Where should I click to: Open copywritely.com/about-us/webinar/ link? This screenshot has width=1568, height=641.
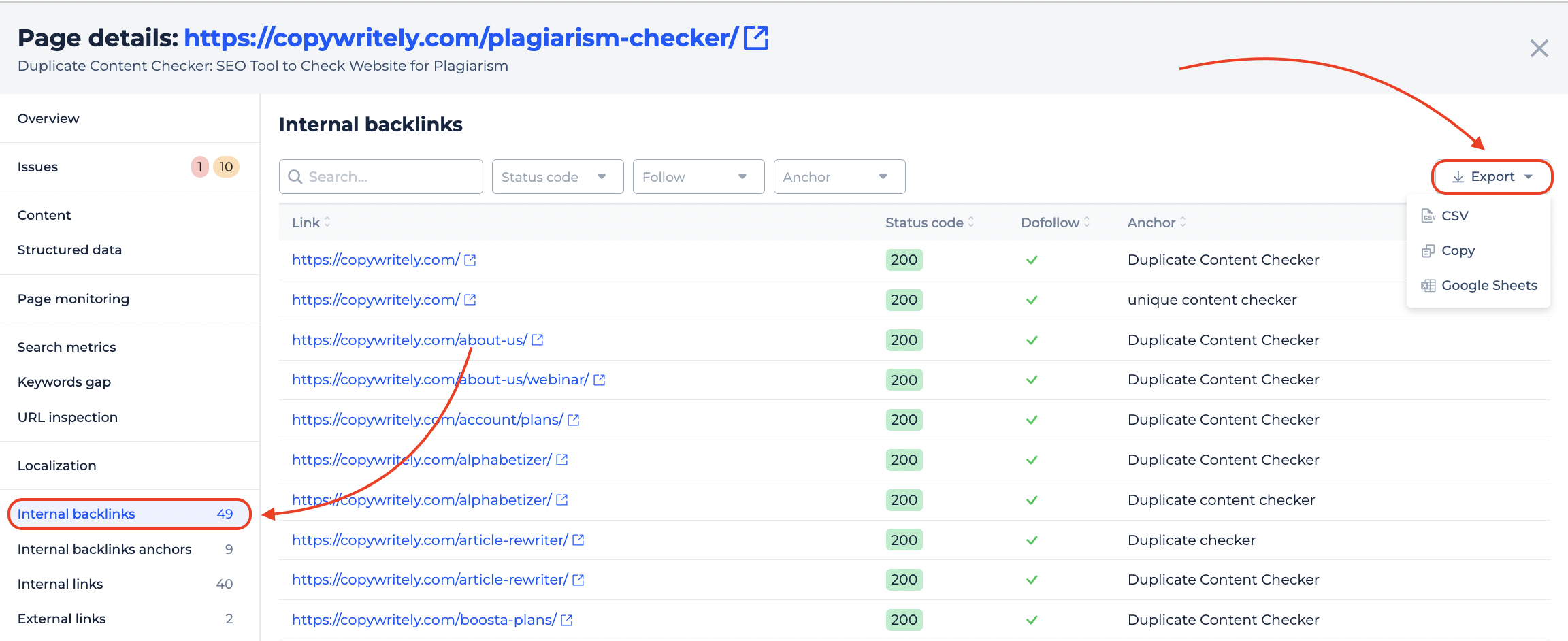click(440, 380)
